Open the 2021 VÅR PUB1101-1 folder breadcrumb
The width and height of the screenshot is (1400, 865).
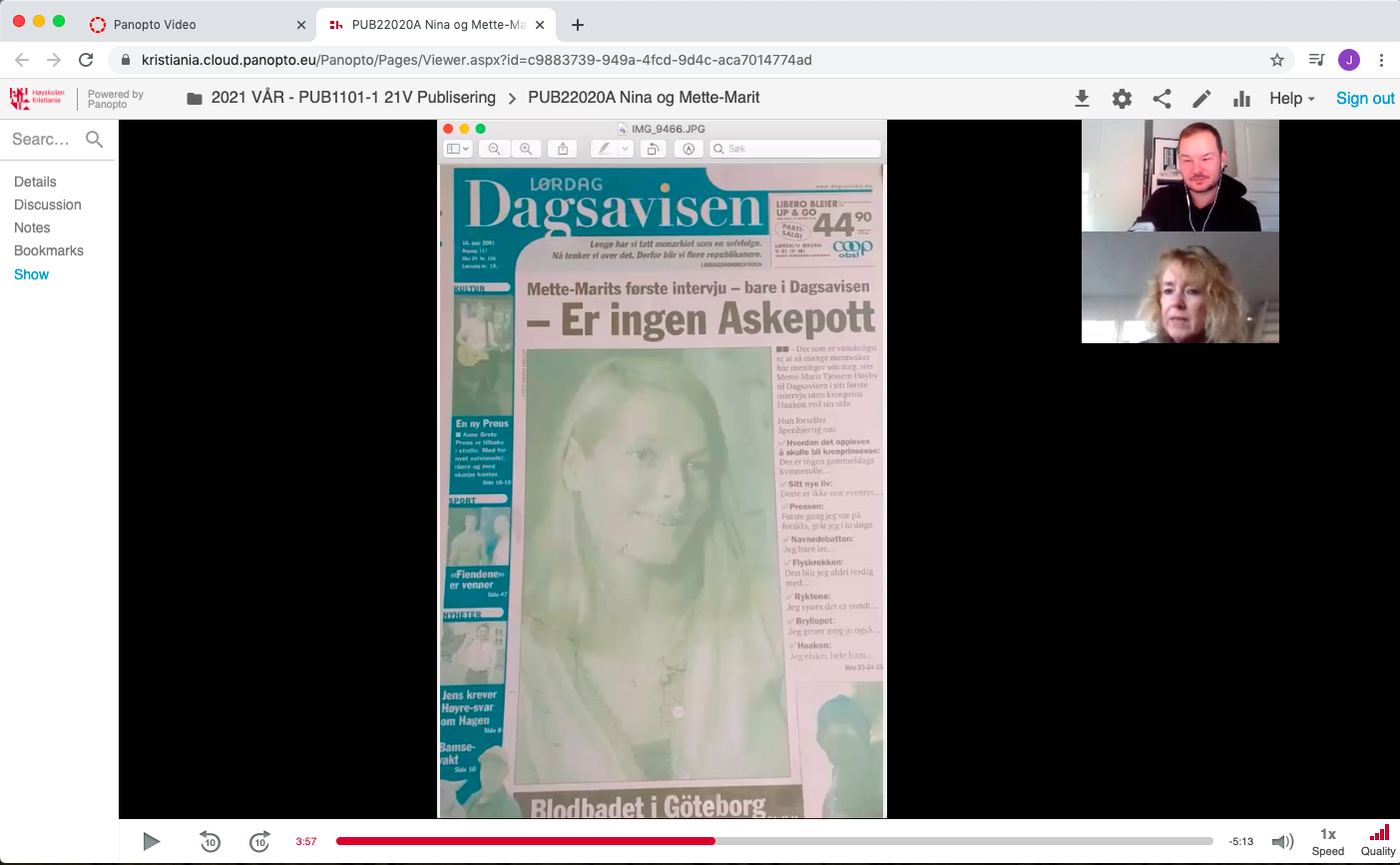[353, 97]
